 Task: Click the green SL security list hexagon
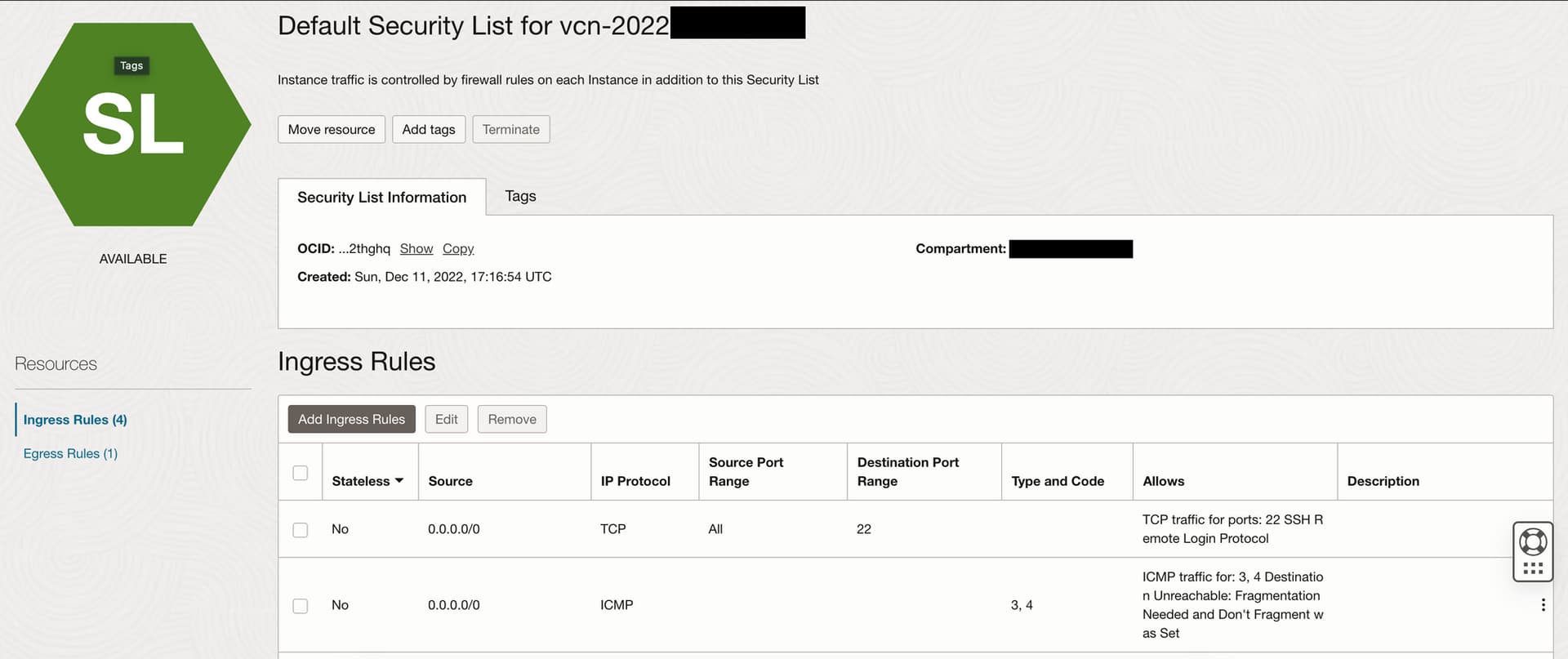pos(133,124)
